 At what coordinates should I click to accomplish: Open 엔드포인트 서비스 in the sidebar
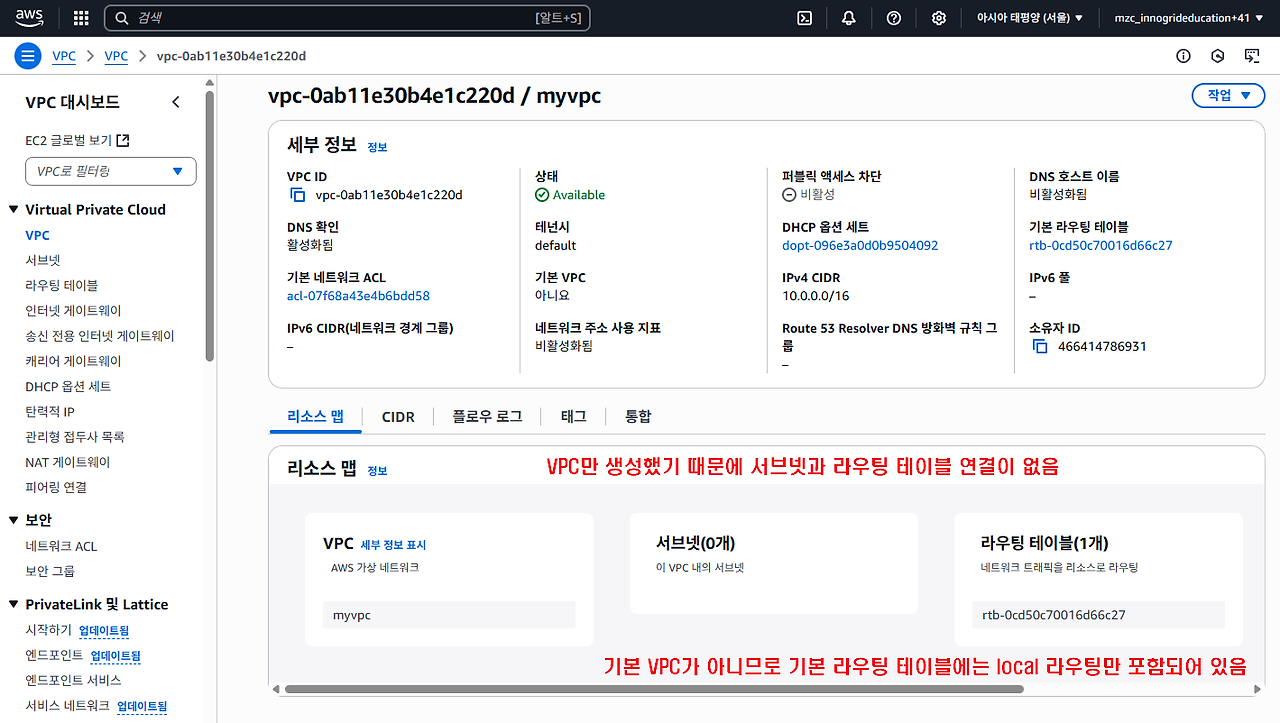pos(73,680)
